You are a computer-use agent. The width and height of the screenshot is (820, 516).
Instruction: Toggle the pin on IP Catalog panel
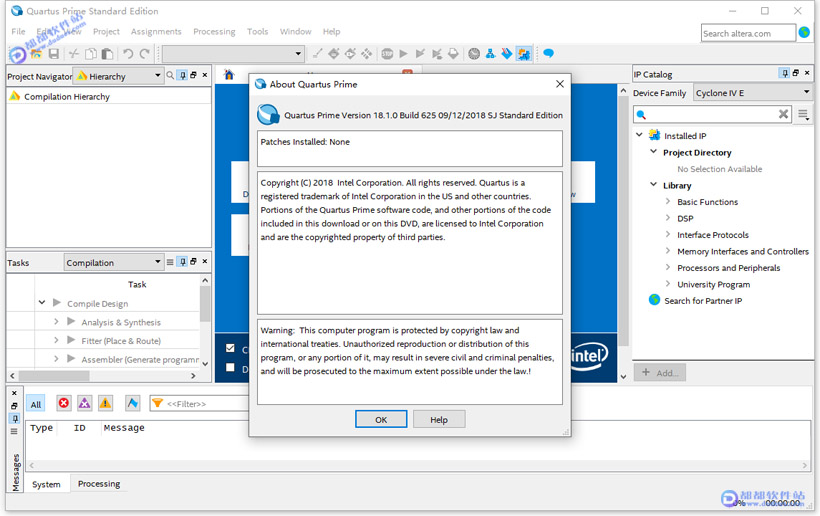[784, 73]
